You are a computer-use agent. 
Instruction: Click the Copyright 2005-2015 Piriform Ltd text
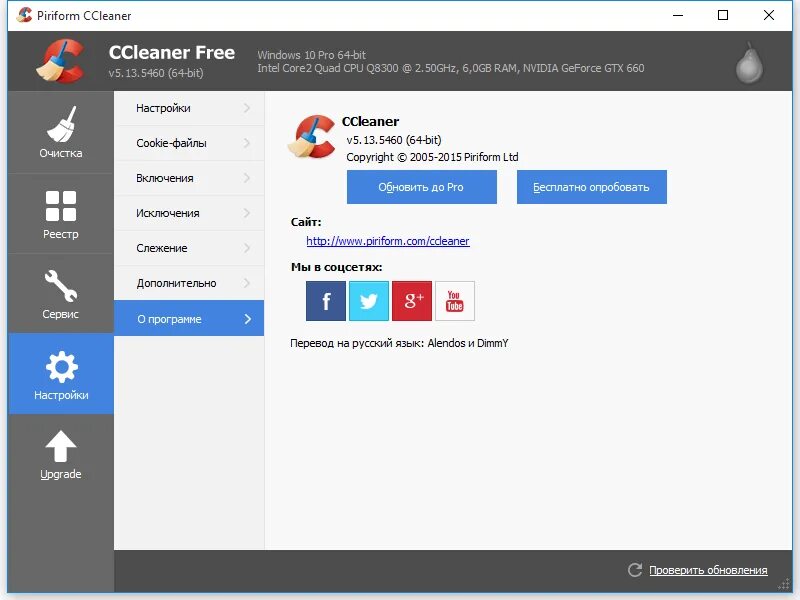click(432, 157)
